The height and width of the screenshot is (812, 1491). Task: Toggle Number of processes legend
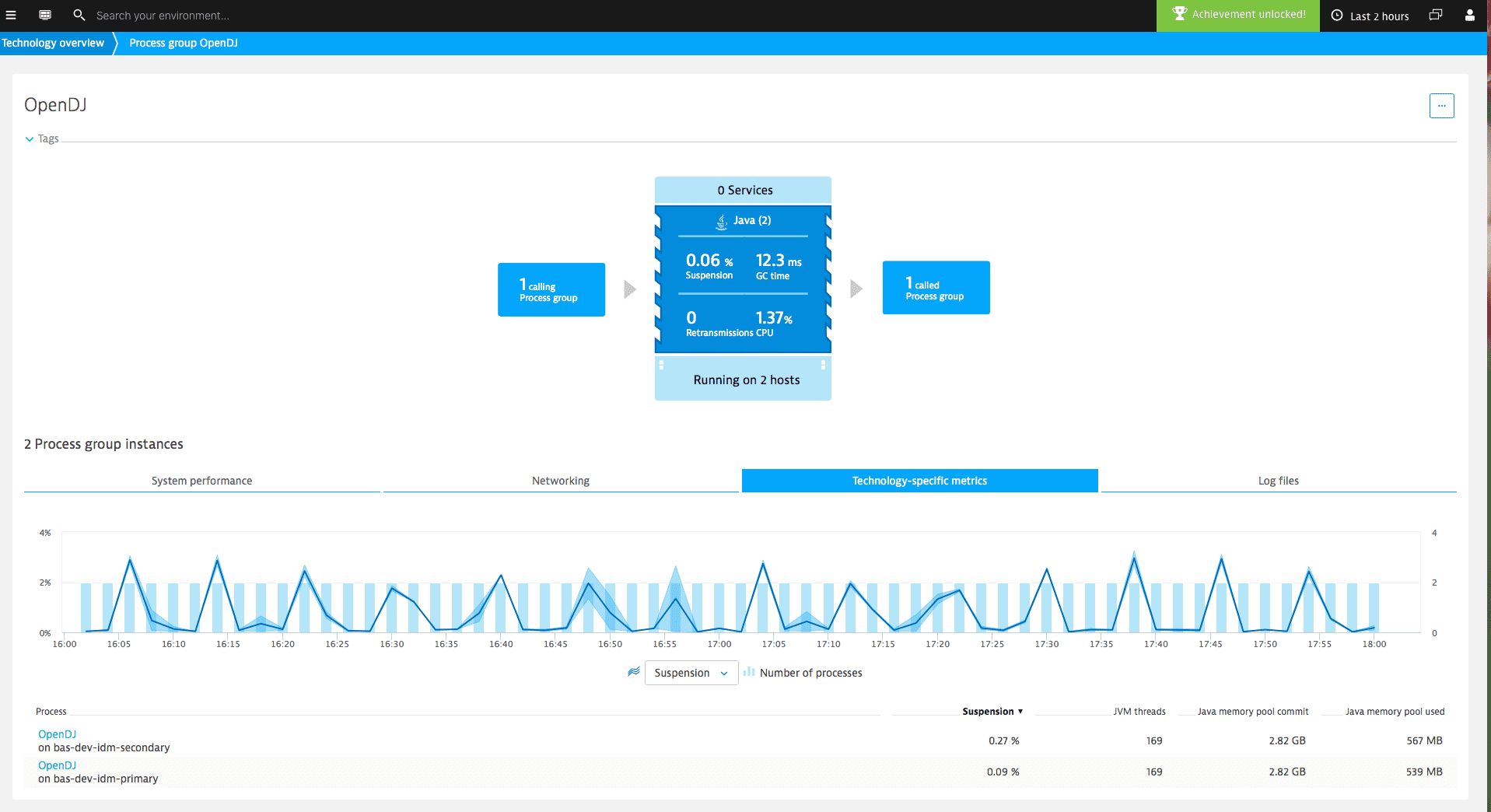(810, 673)
